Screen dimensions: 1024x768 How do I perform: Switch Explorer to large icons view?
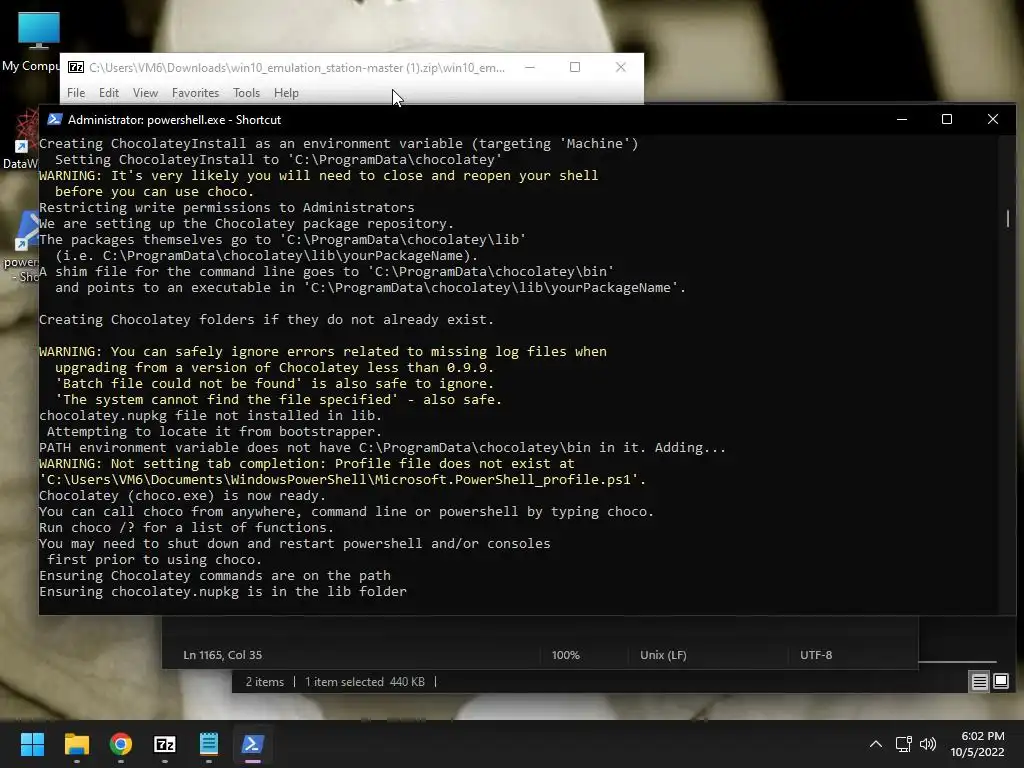click(1000, 682)
